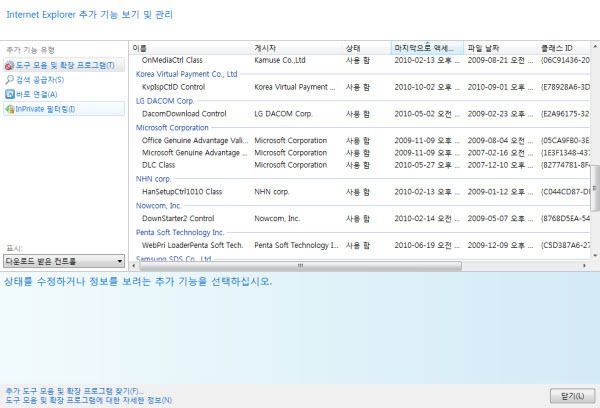Image resolution: width=600 pixels, height=408 pixels.
Task: Select the DownStarter2 Control row
Action: coord(360,219)
